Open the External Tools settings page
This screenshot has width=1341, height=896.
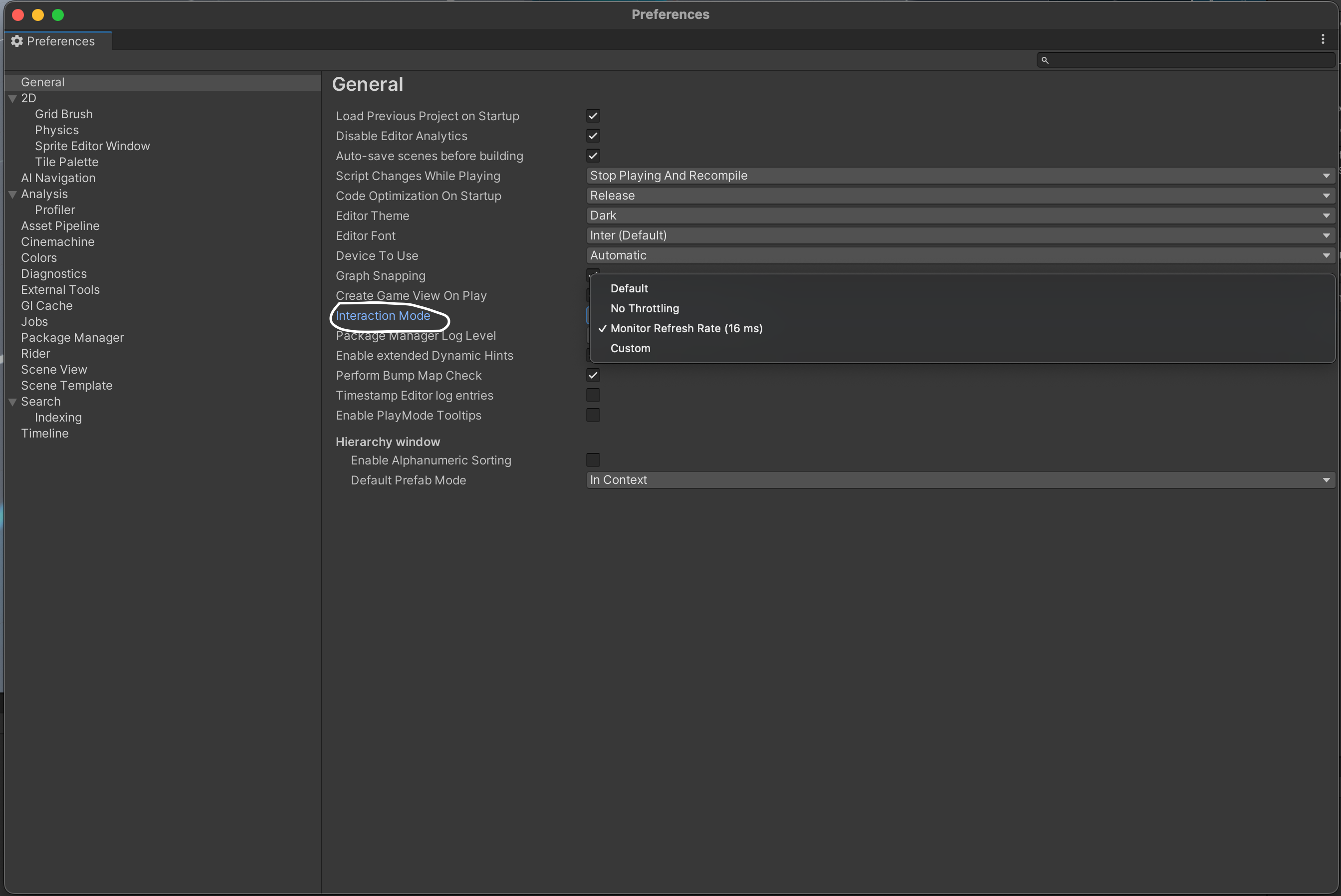(60, 290)
